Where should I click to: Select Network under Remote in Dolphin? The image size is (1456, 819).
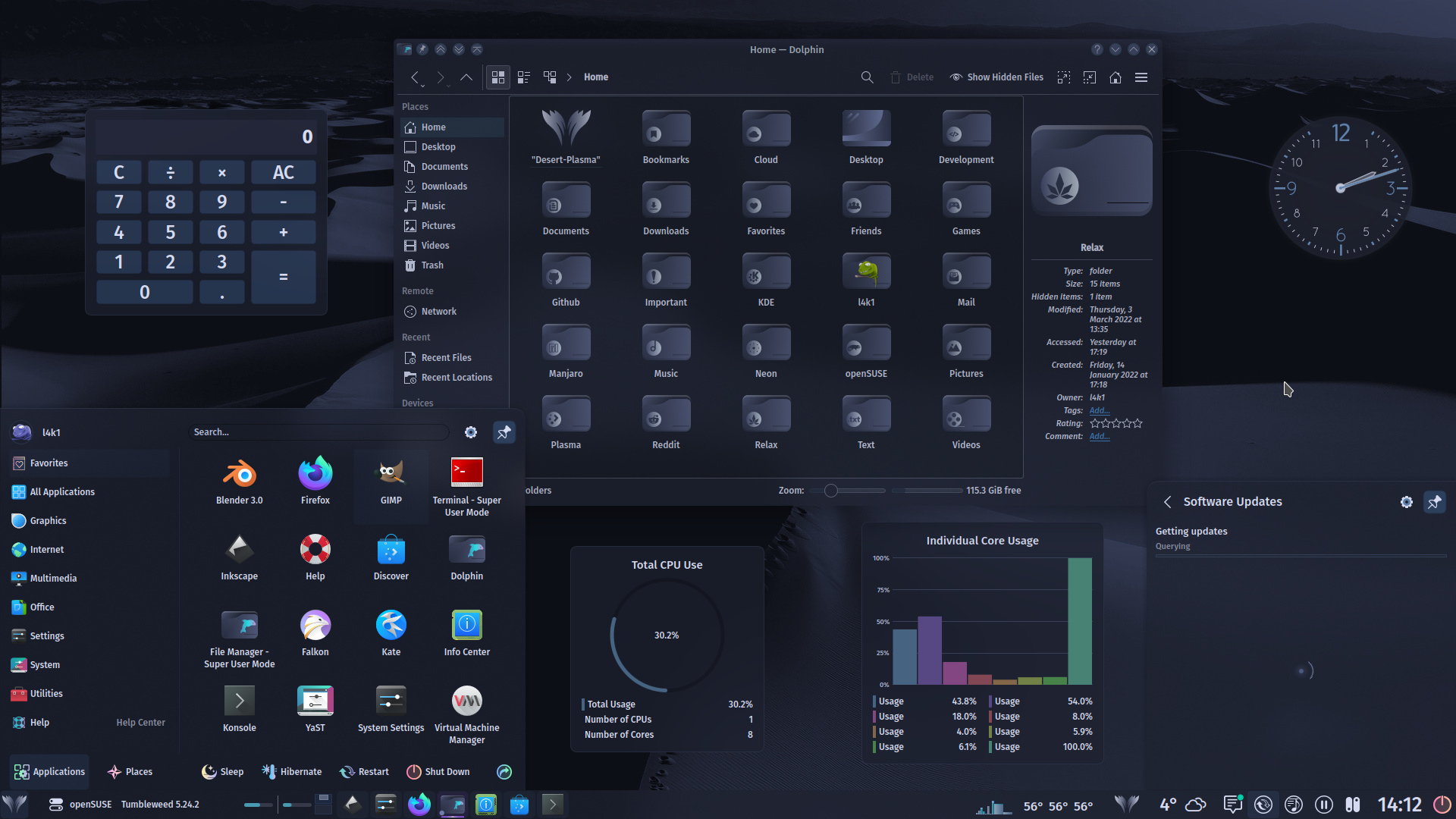click(x=452, y=312)
